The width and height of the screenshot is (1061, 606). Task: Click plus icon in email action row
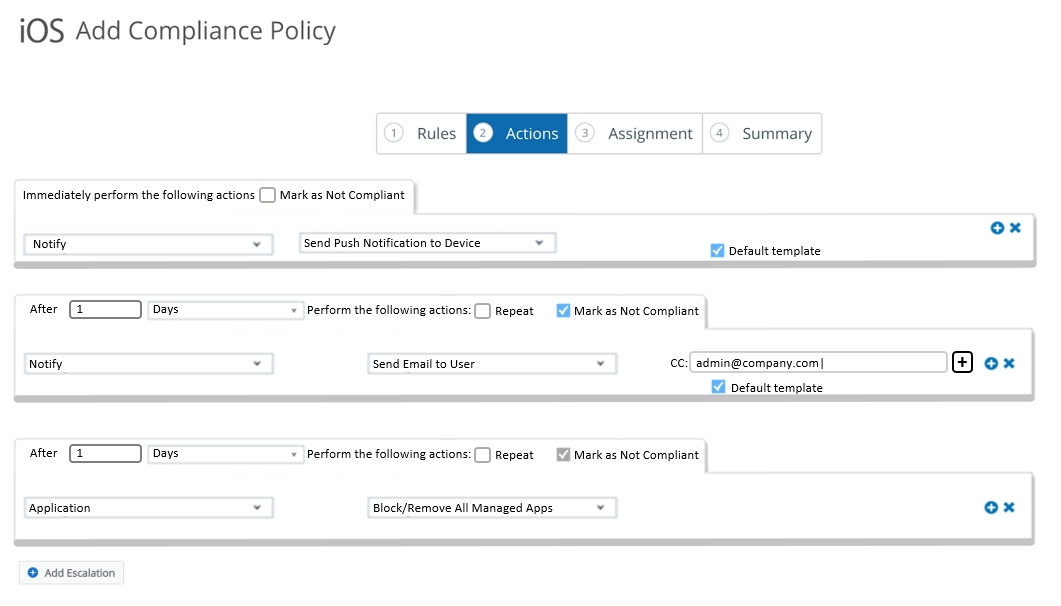click(x=991, y=363)
